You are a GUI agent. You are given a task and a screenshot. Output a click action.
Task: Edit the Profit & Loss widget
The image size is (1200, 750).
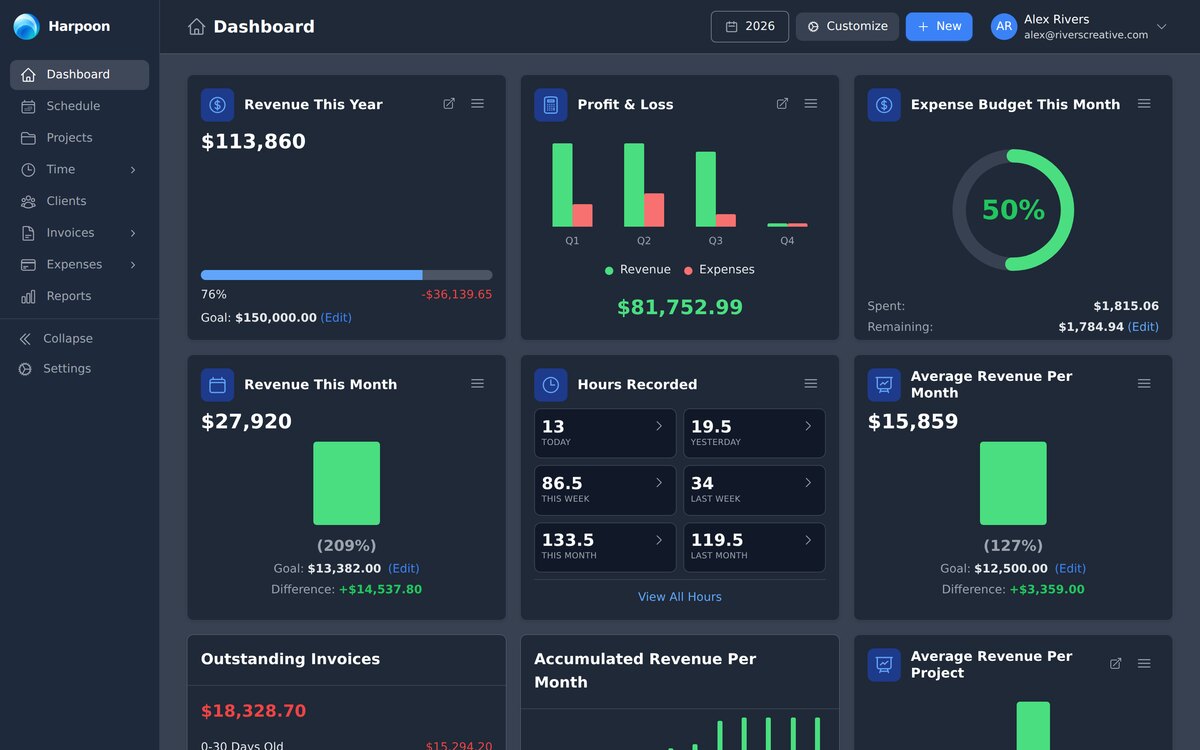coord(782,104)
